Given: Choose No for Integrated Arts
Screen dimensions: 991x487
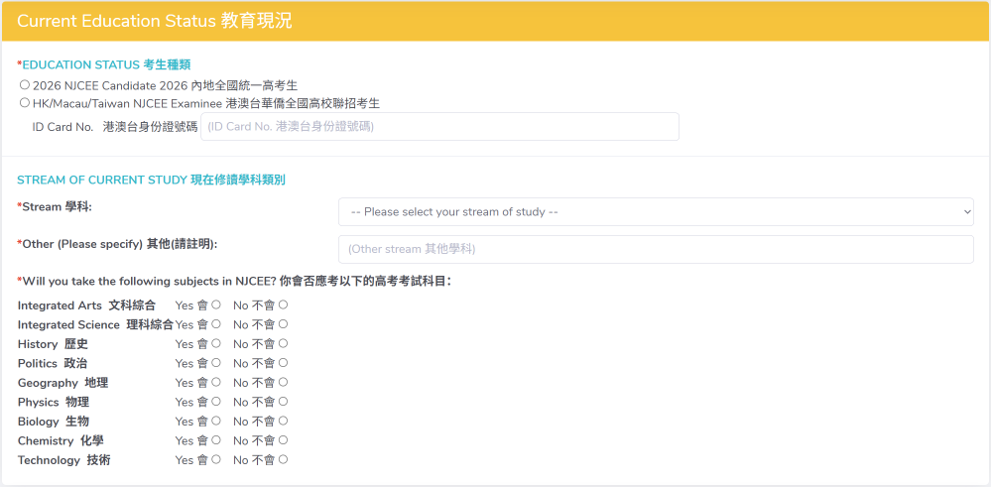Looking at the screenshot, I should (x=283, y=305).
